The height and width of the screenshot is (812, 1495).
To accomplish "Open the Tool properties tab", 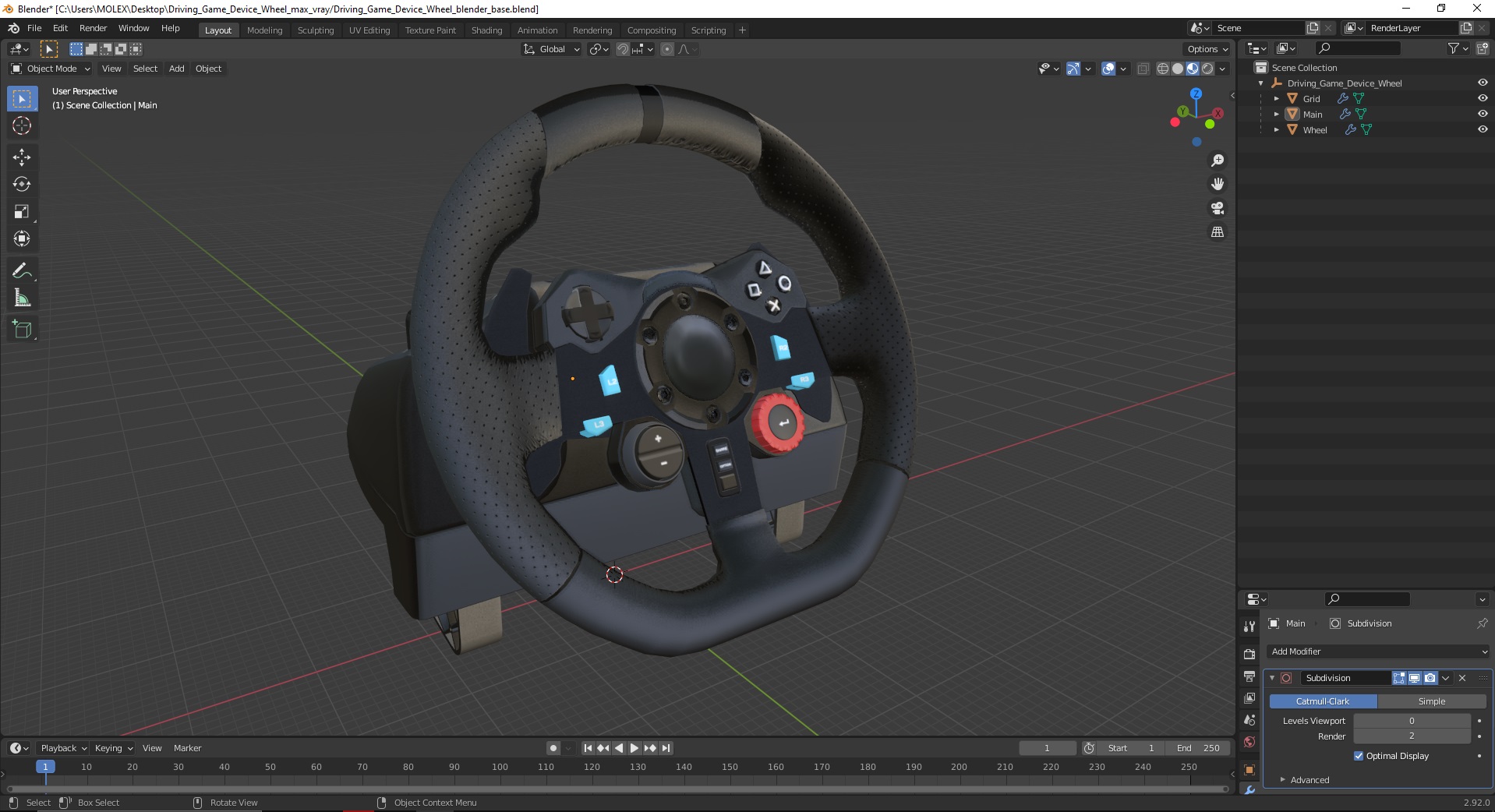I will point(1249,627).
